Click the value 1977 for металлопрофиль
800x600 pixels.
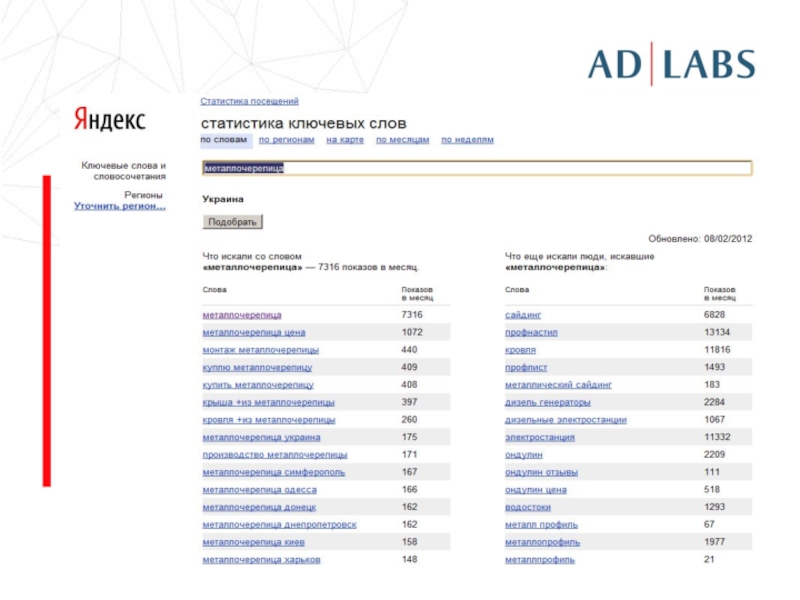(714, 542)
